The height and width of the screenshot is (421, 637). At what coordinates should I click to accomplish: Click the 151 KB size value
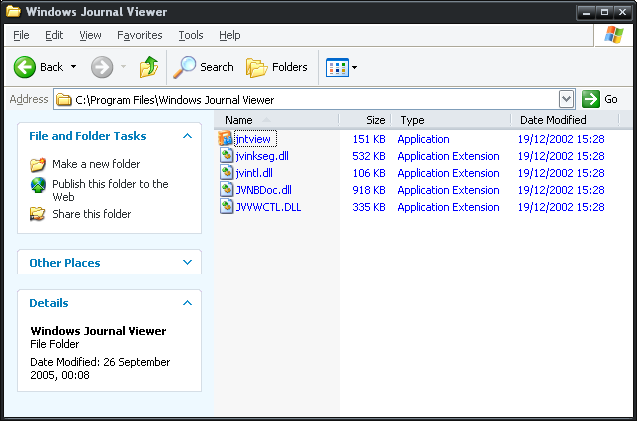369,139
